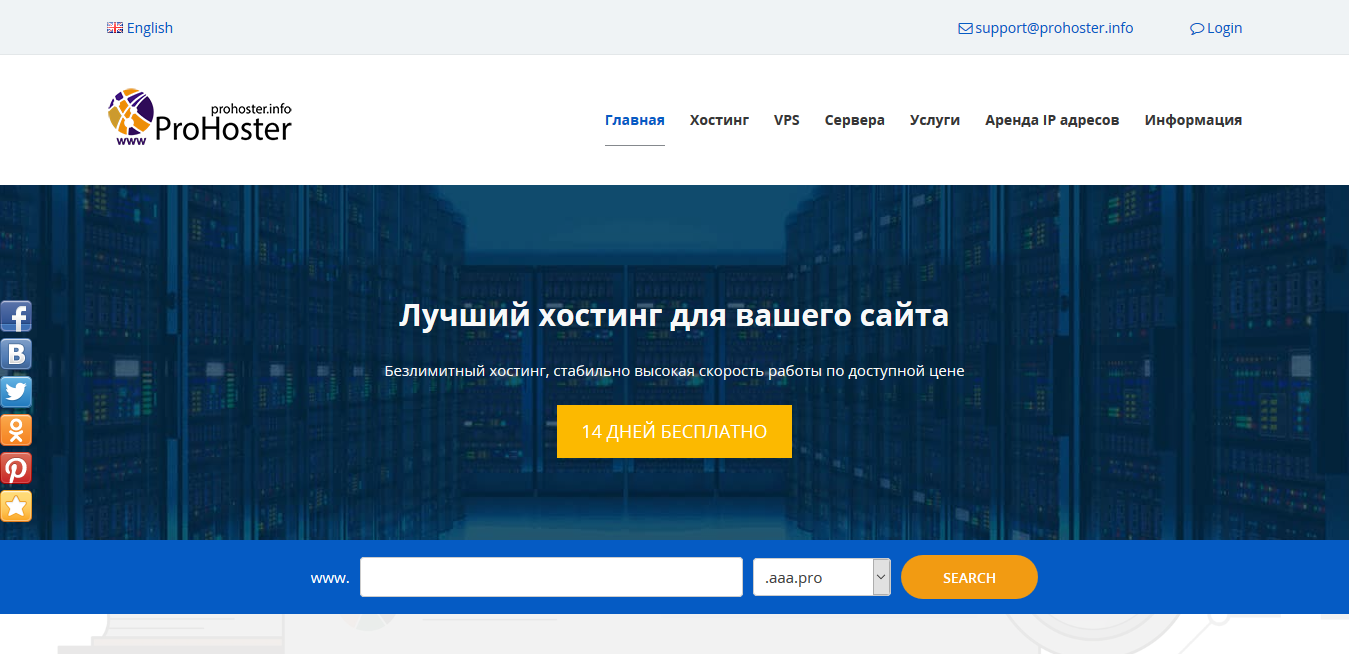Open the Главная menu item

[634, 120]
